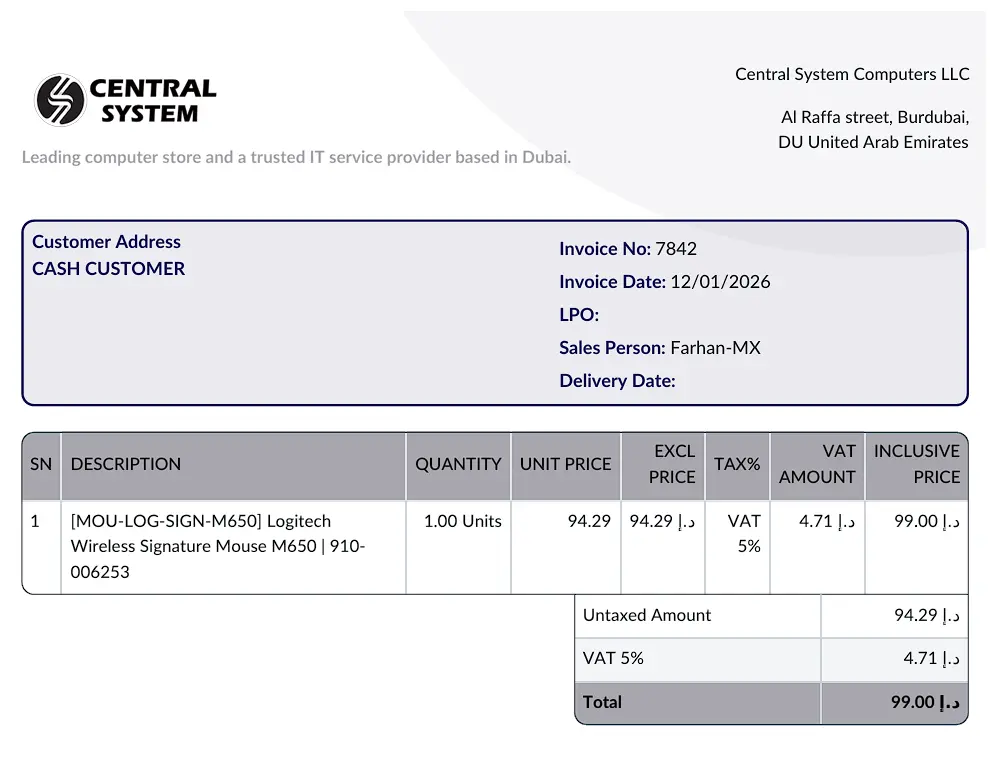
Task: Click the QUANTITY column header
Action: [458, 464]
